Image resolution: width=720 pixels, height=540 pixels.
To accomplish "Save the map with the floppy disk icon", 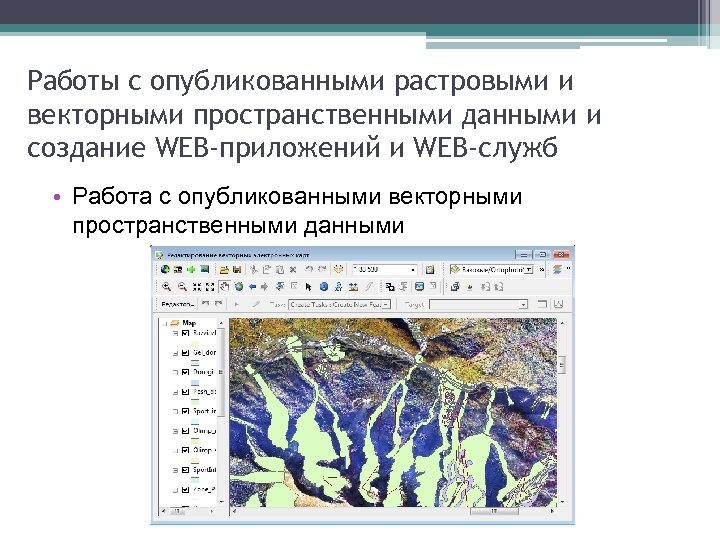I will (237, 270).
